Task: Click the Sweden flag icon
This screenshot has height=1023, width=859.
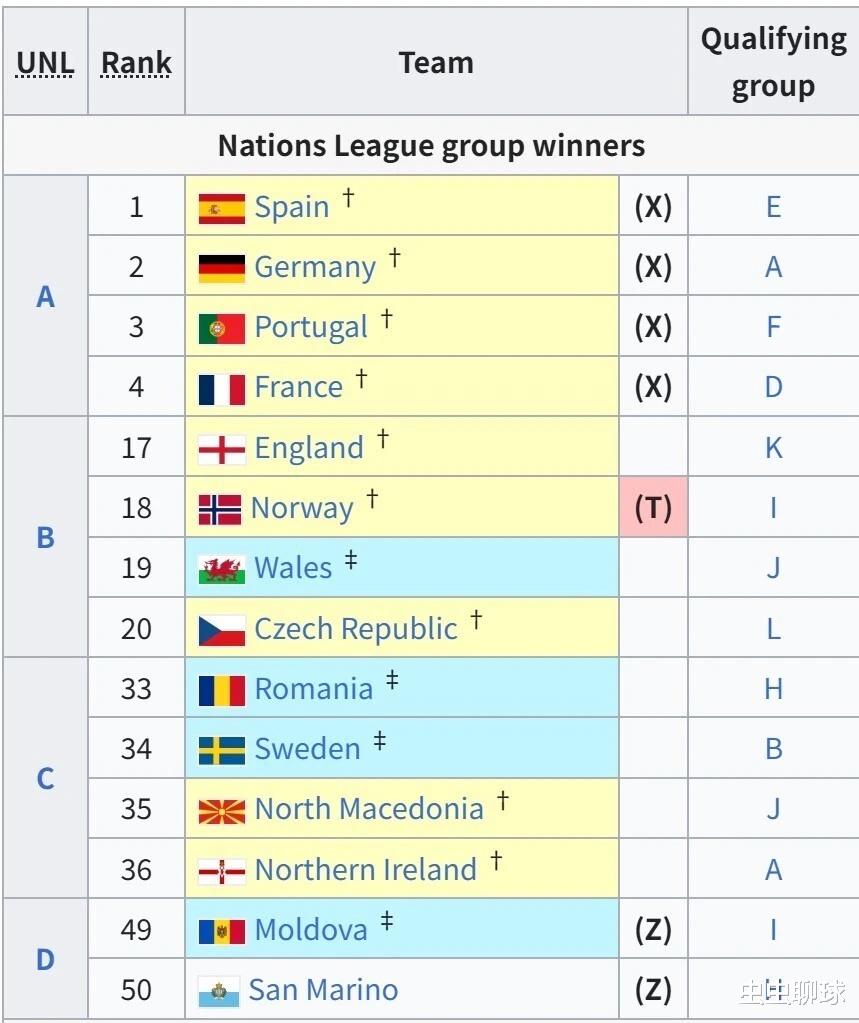Action: tap(221, 750)
